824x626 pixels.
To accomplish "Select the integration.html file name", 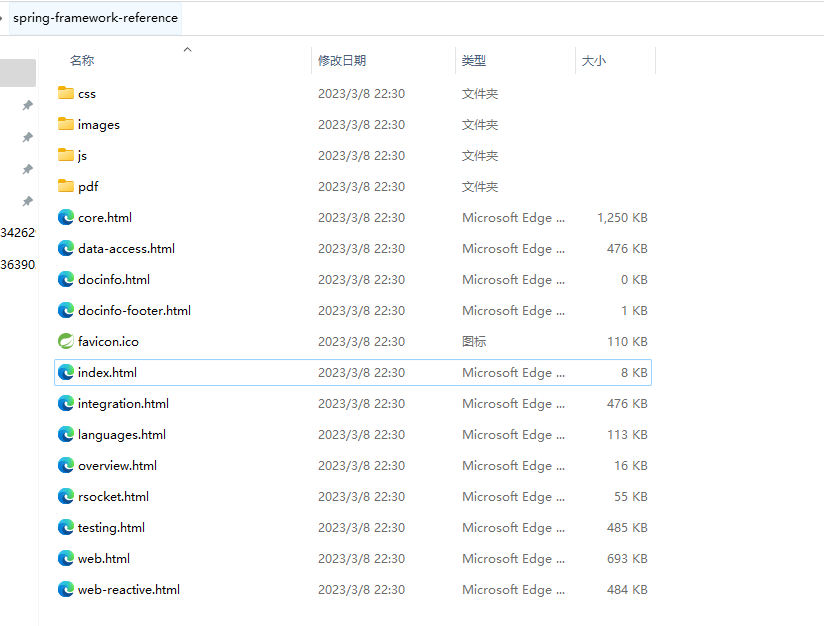I will (123, 404).
